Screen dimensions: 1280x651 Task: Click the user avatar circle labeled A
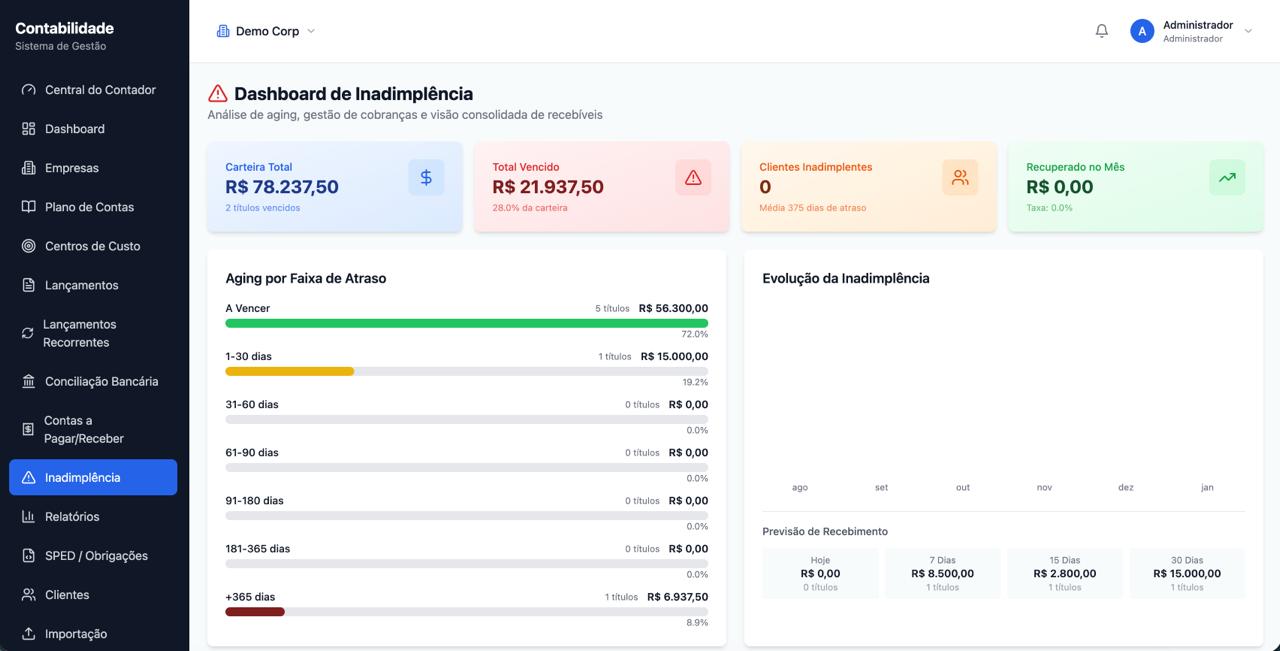click(x=1142, y=31)
